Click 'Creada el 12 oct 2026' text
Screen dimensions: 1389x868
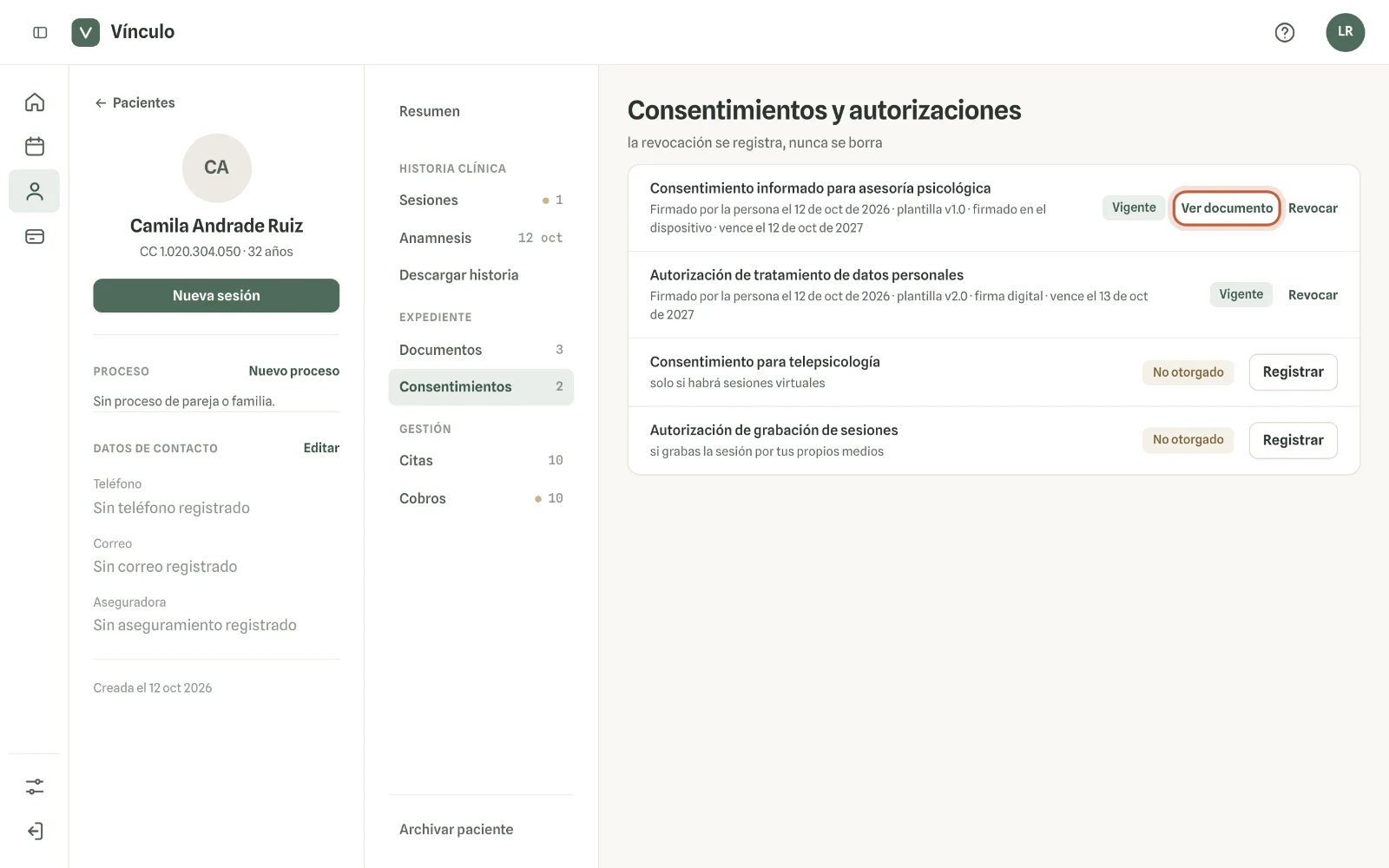point(153,687)
